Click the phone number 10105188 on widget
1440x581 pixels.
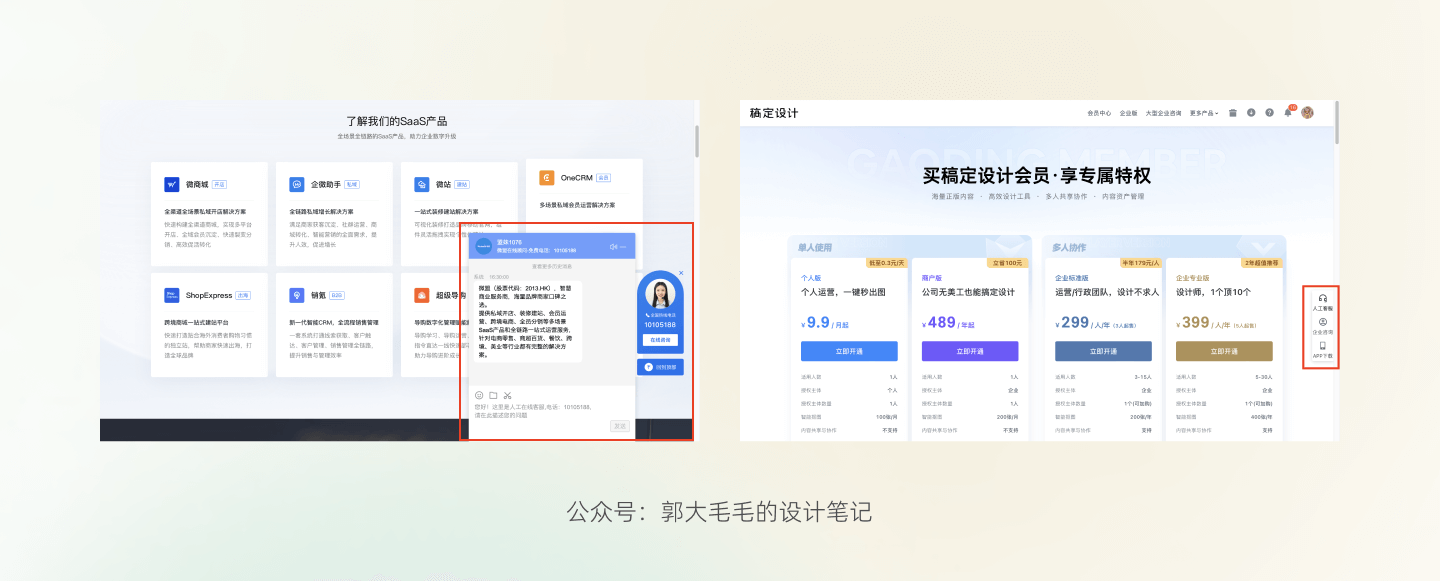tap(660, 324)
